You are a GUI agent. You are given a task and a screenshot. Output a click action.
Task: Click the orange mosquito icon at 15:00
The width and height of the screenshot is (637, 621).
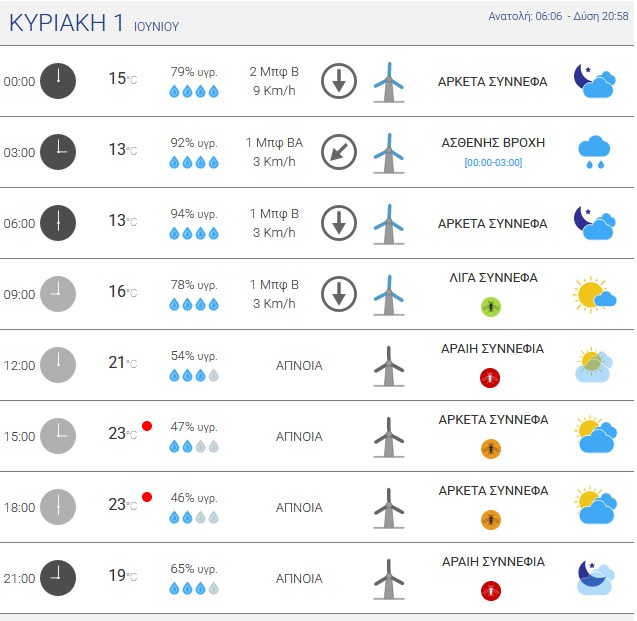[491, 449]
